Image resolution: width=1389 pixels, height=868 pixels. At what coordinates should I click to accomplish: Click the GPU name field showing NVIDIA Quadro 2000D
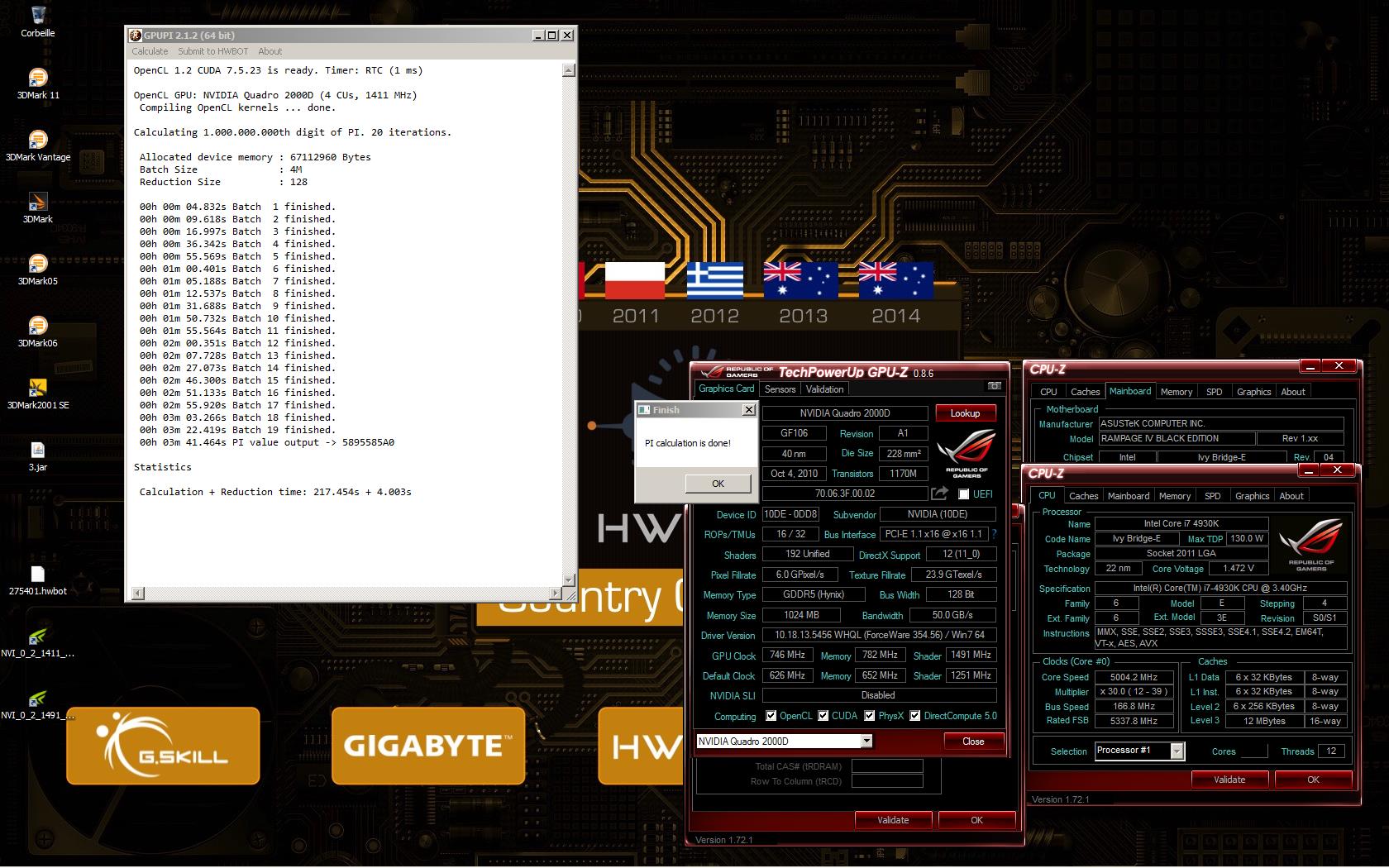tap(845, 413)
